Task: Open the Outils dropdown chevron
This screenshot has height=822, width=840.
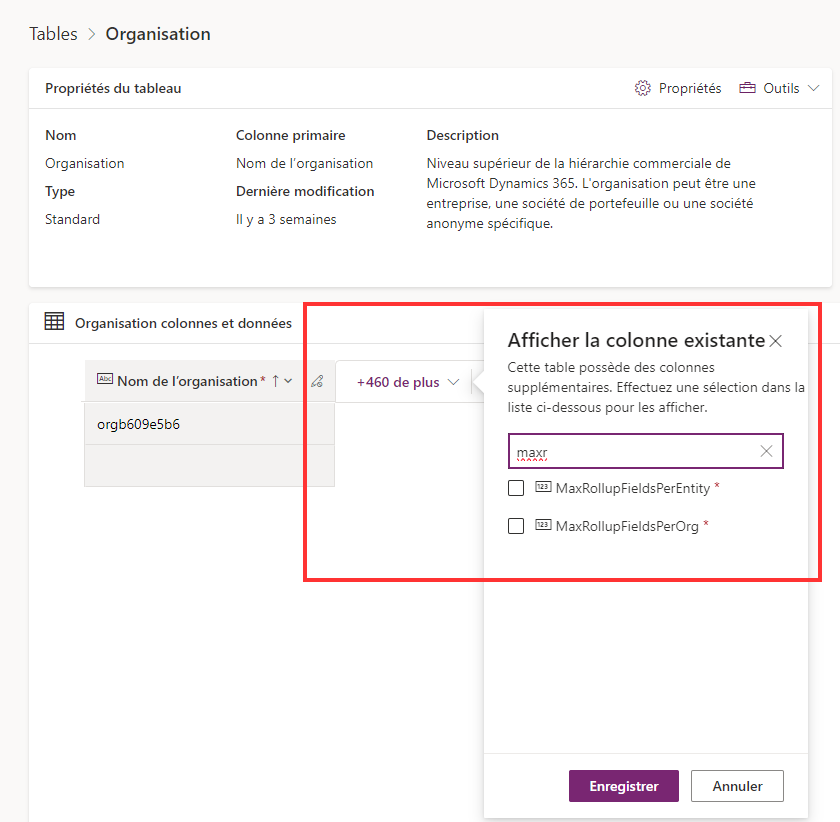Action: pos(815,88)
